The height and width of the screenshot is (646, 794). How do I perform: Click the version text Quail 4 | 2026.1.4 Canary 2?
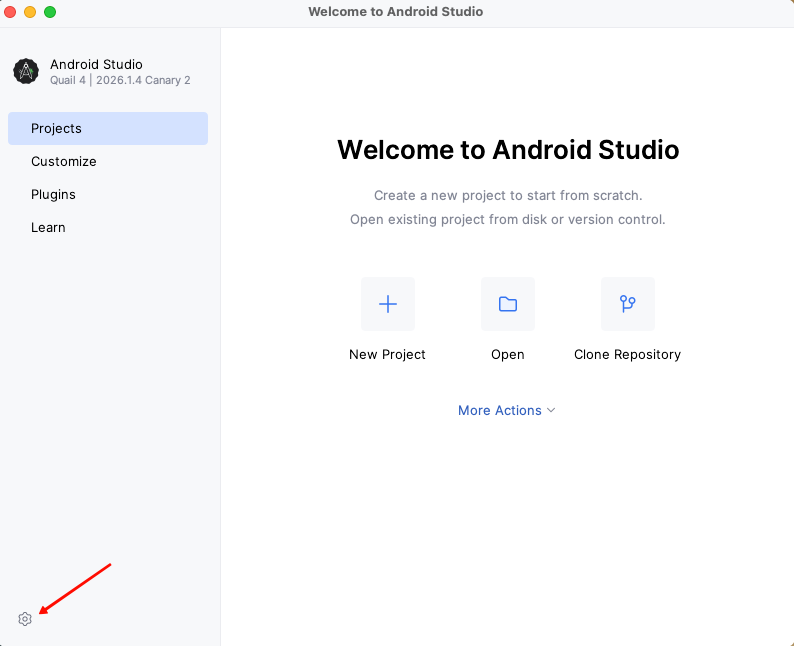click(120, 80)
